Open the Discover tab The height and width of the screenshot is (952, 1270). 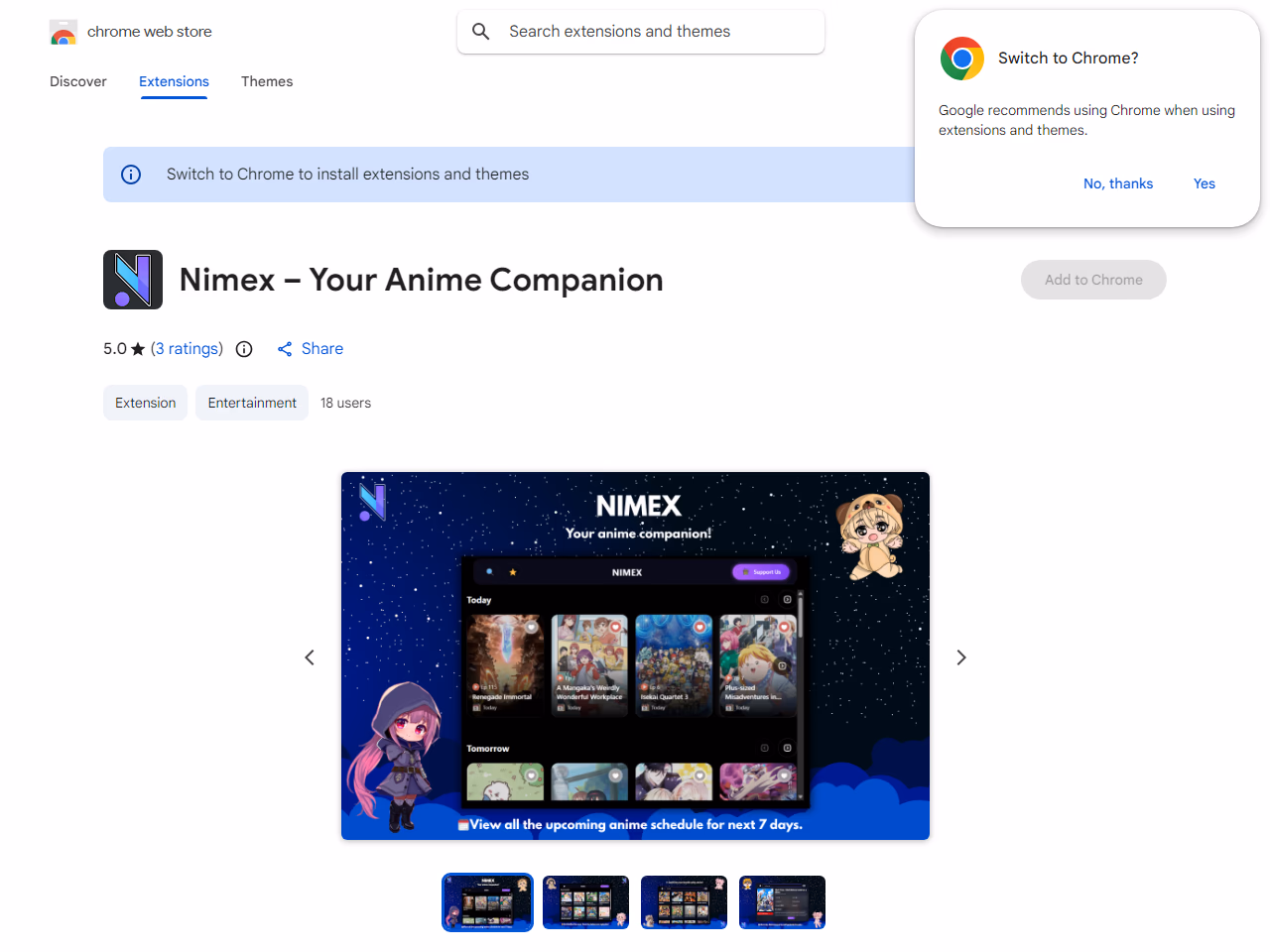78,81
